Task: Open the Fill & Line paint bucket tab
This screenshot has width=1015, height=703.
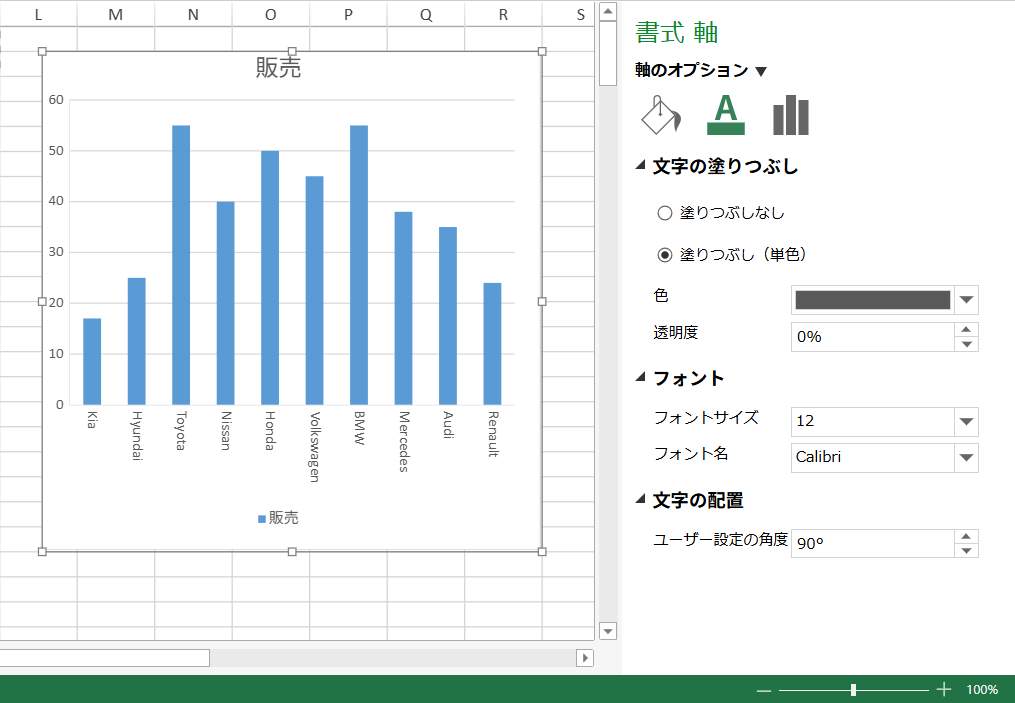Action: (x=660, y=115)
